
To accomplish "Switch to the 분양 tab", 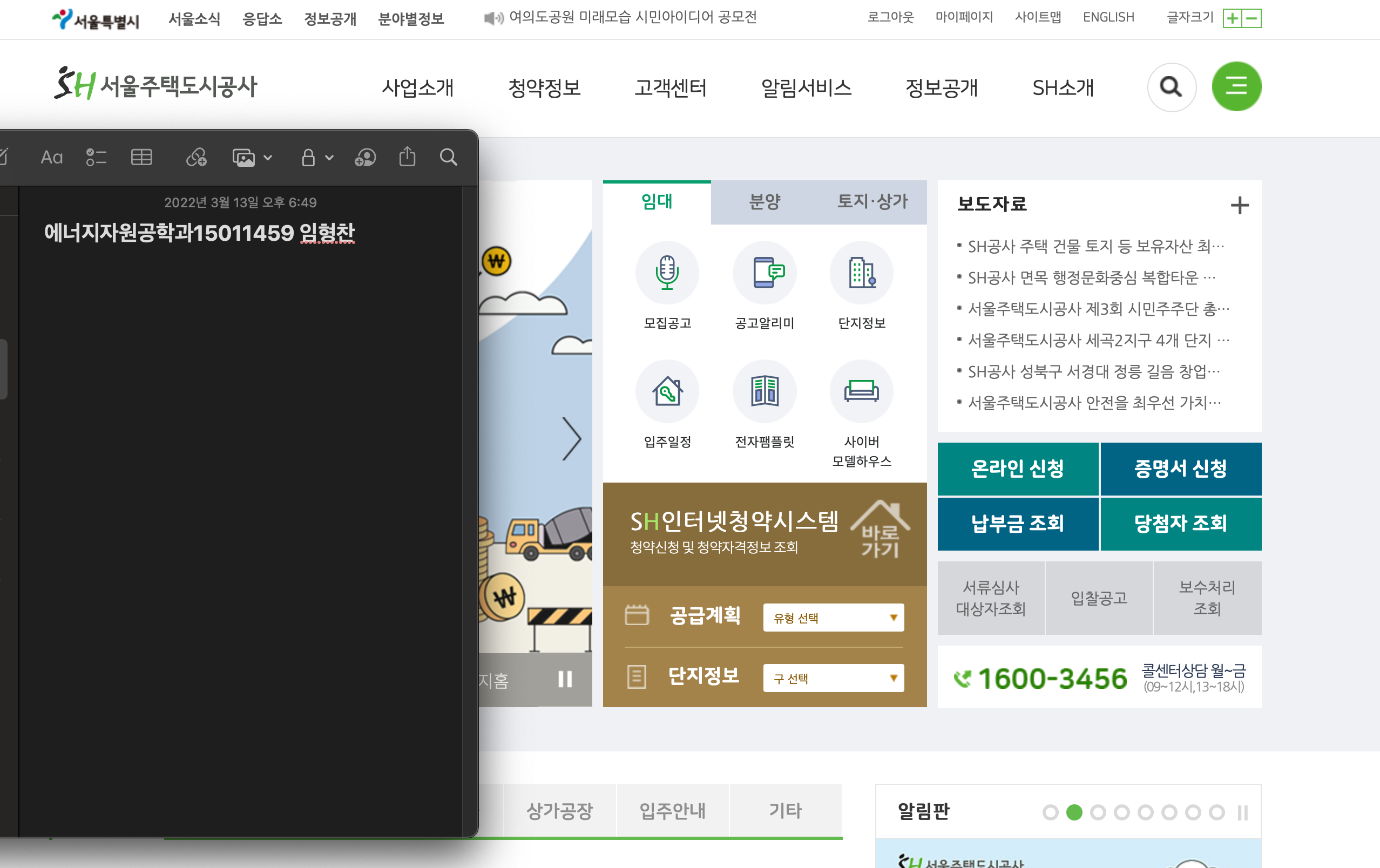I will (x=765, y=202).
